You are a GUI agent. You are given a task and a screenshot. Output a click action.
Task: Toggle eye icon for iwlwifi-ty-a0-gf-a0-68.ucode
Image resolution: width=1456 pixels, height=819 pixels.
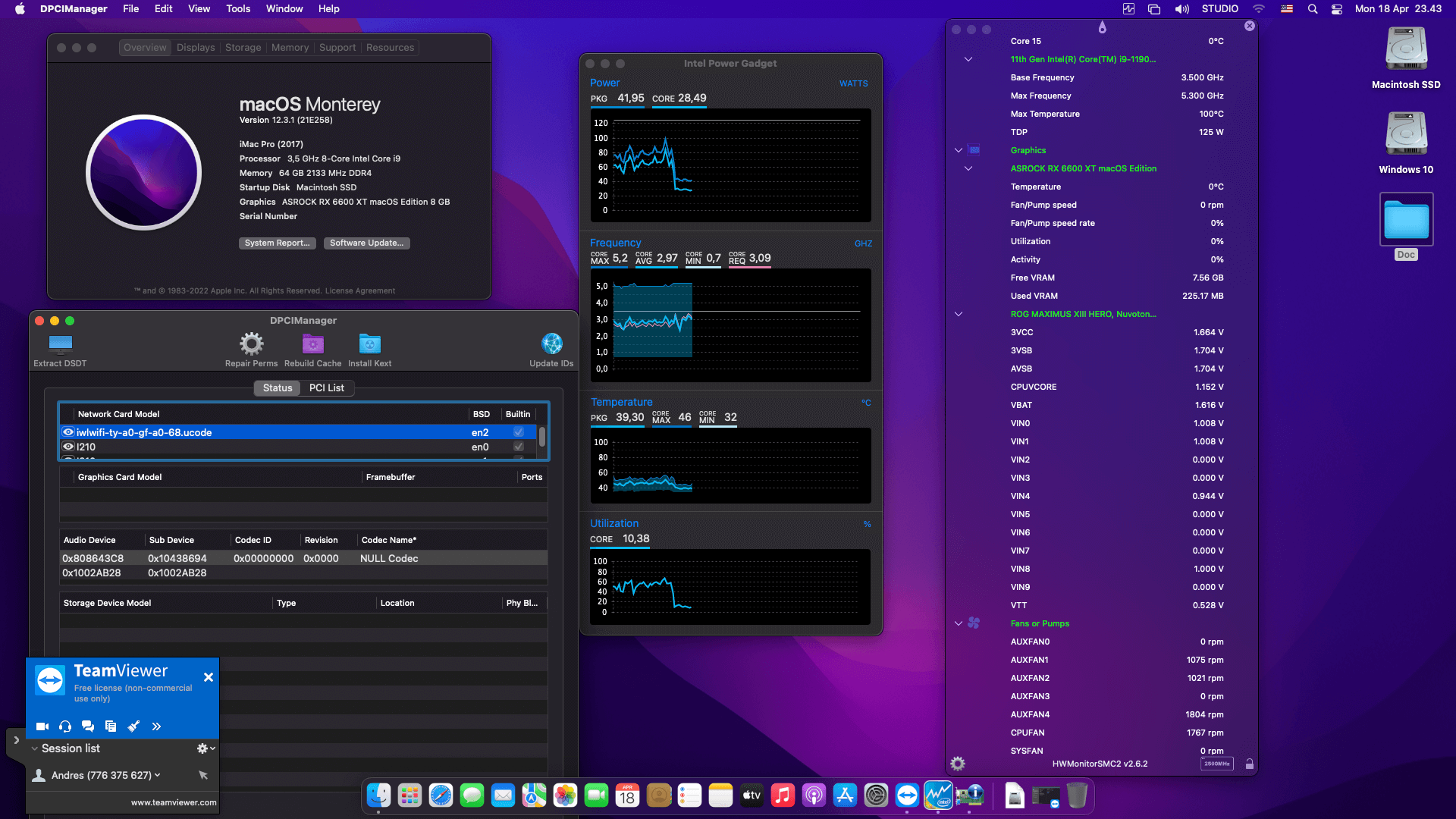pyautogui.click(x=68, y=432)
